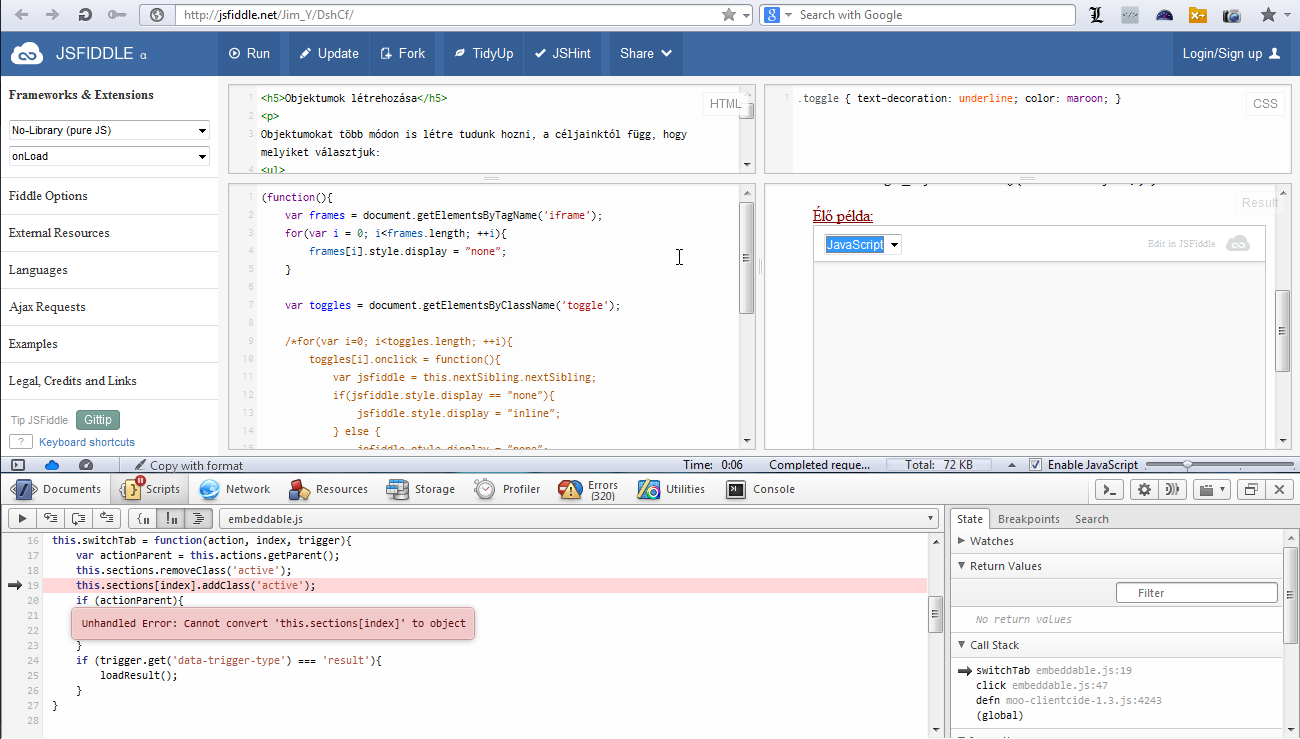
Task: Reload the page with the refresh icon
Action: pos(85,15)
